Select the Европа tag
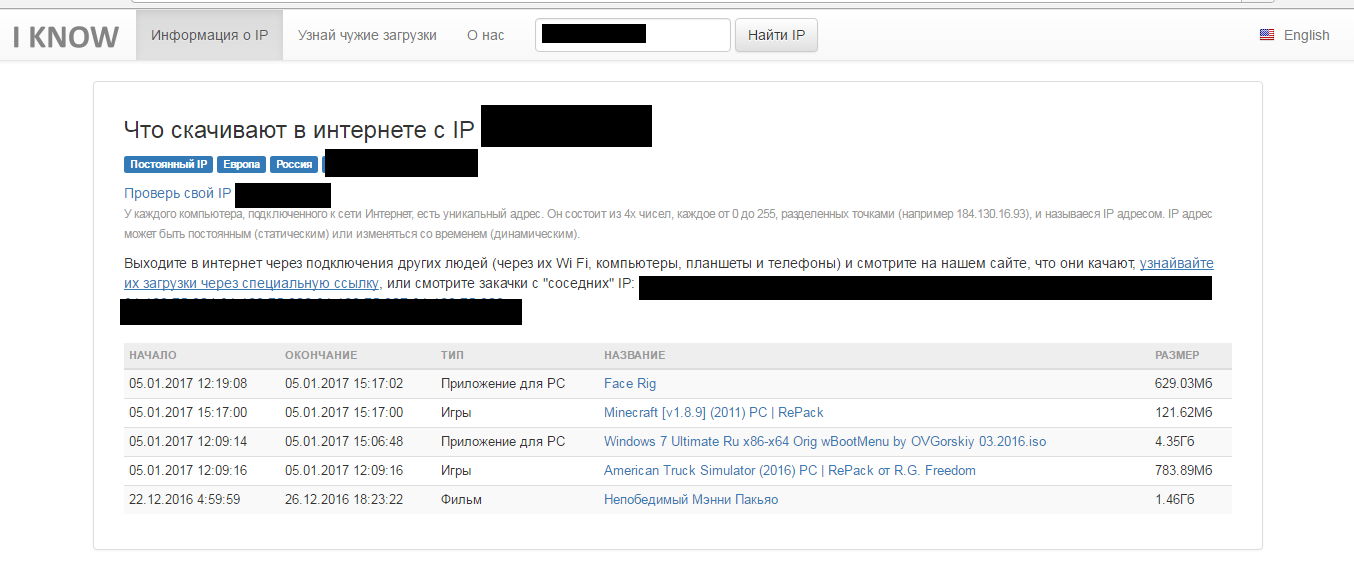The height and width of the screenshot is (573, 1354). coord(241,164)
